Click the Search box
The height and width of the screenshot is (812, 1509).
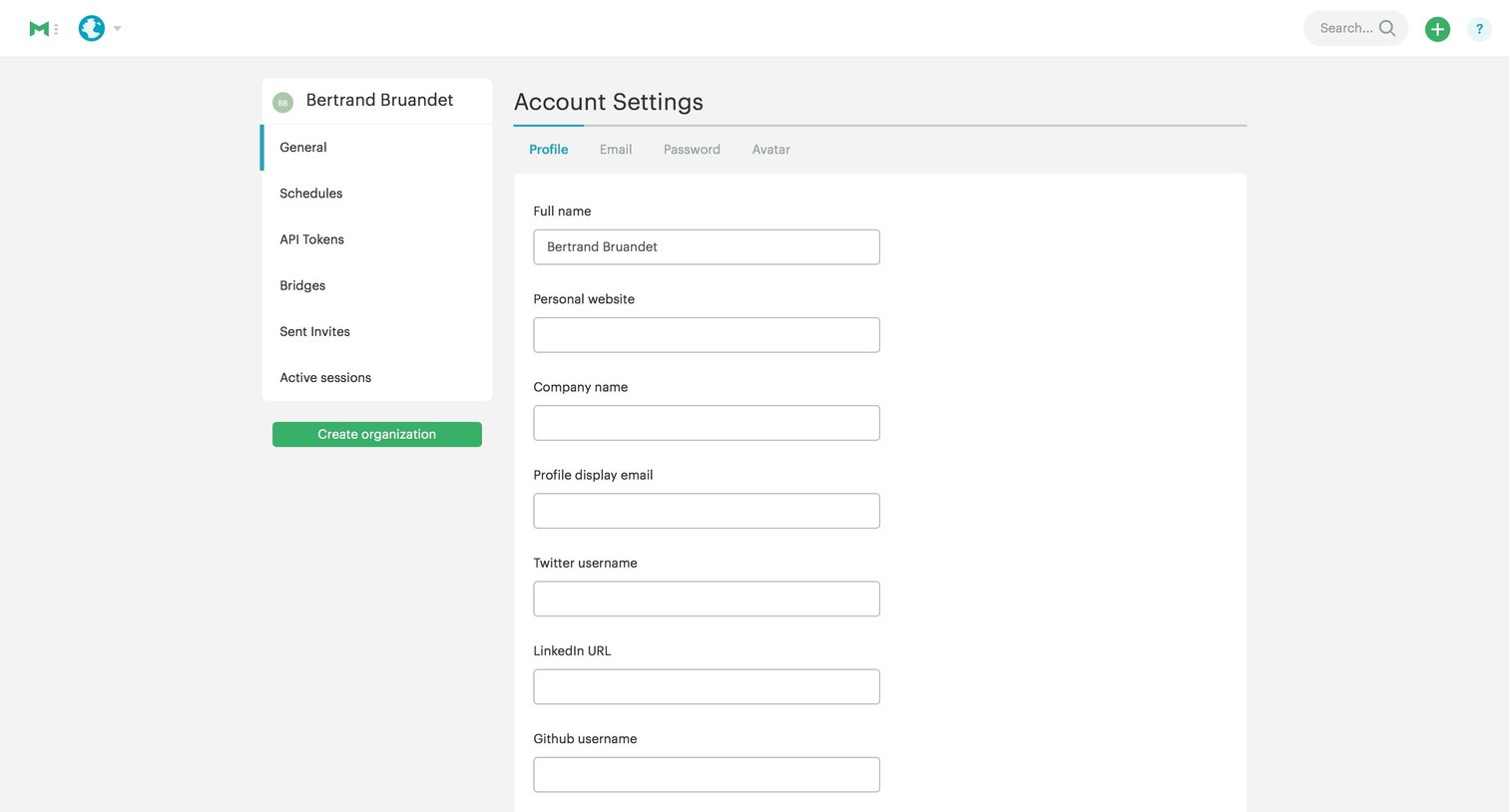point(1355,28)
